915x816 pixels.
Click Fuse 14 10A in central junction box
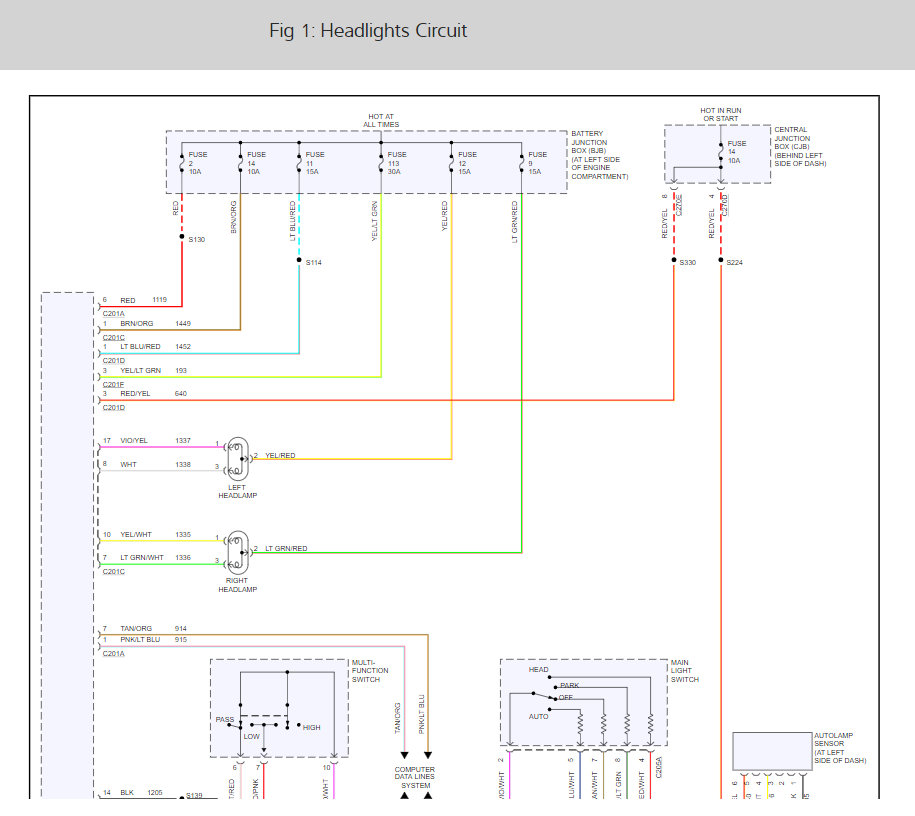721,152
